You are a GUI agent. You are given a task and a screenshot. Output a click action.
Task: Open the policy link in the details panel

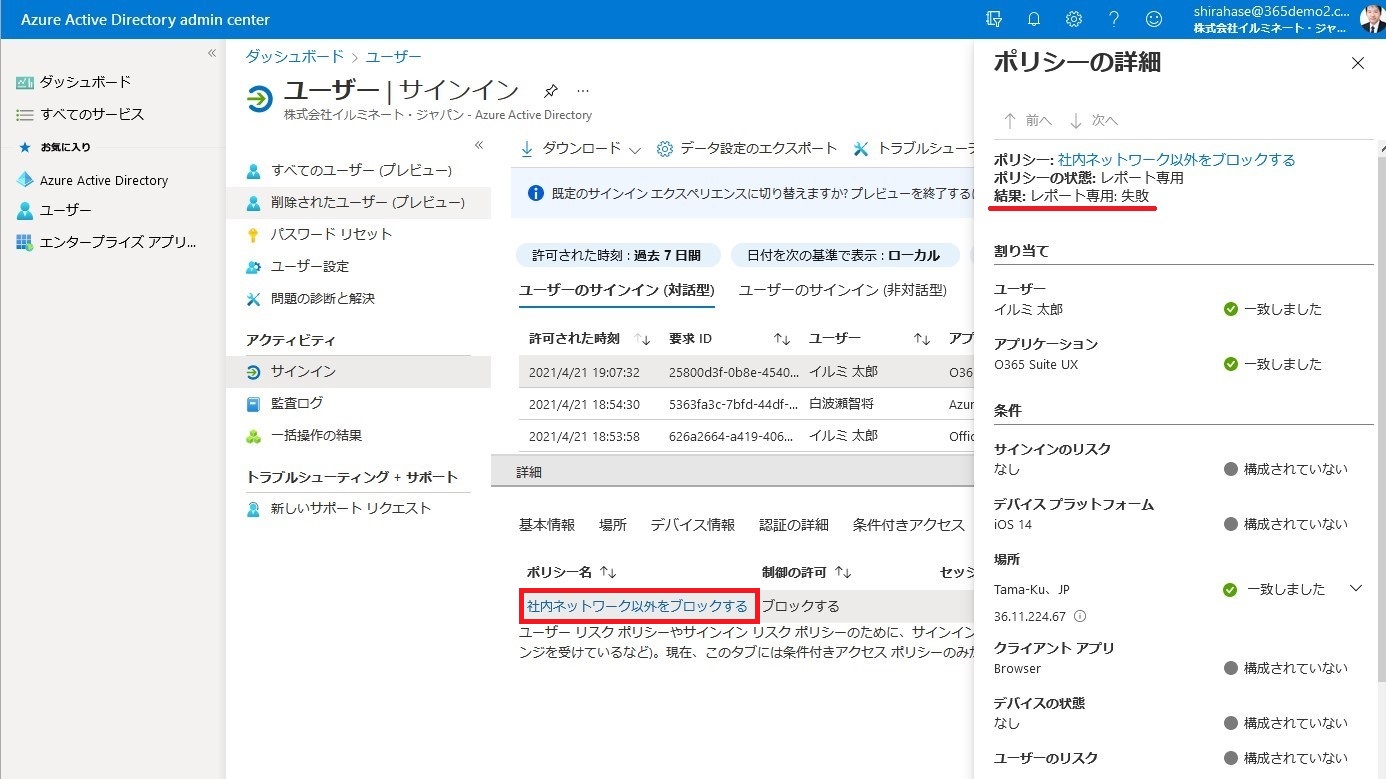1176,160
